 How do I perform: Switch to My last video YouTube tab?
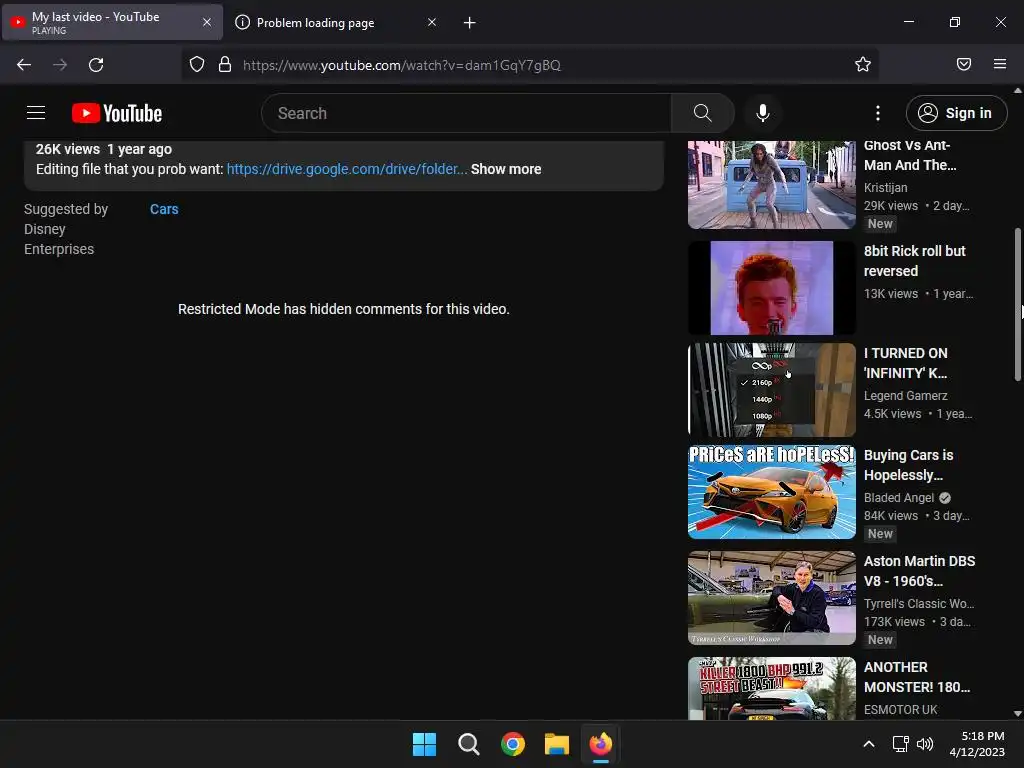112,22
